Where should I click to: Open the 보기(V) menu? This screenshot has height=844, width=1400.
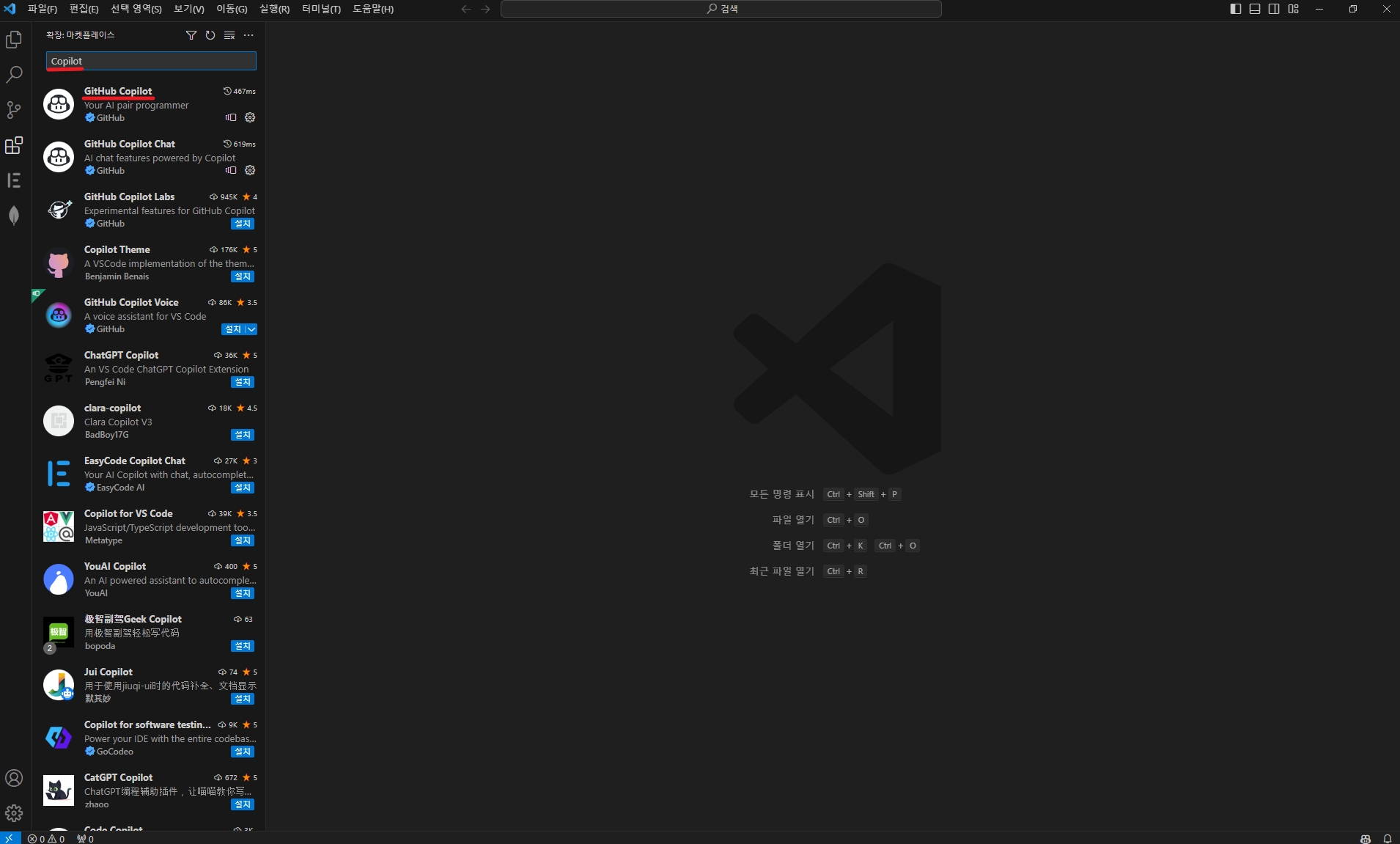pyautogui.click(x=189, y=9)
